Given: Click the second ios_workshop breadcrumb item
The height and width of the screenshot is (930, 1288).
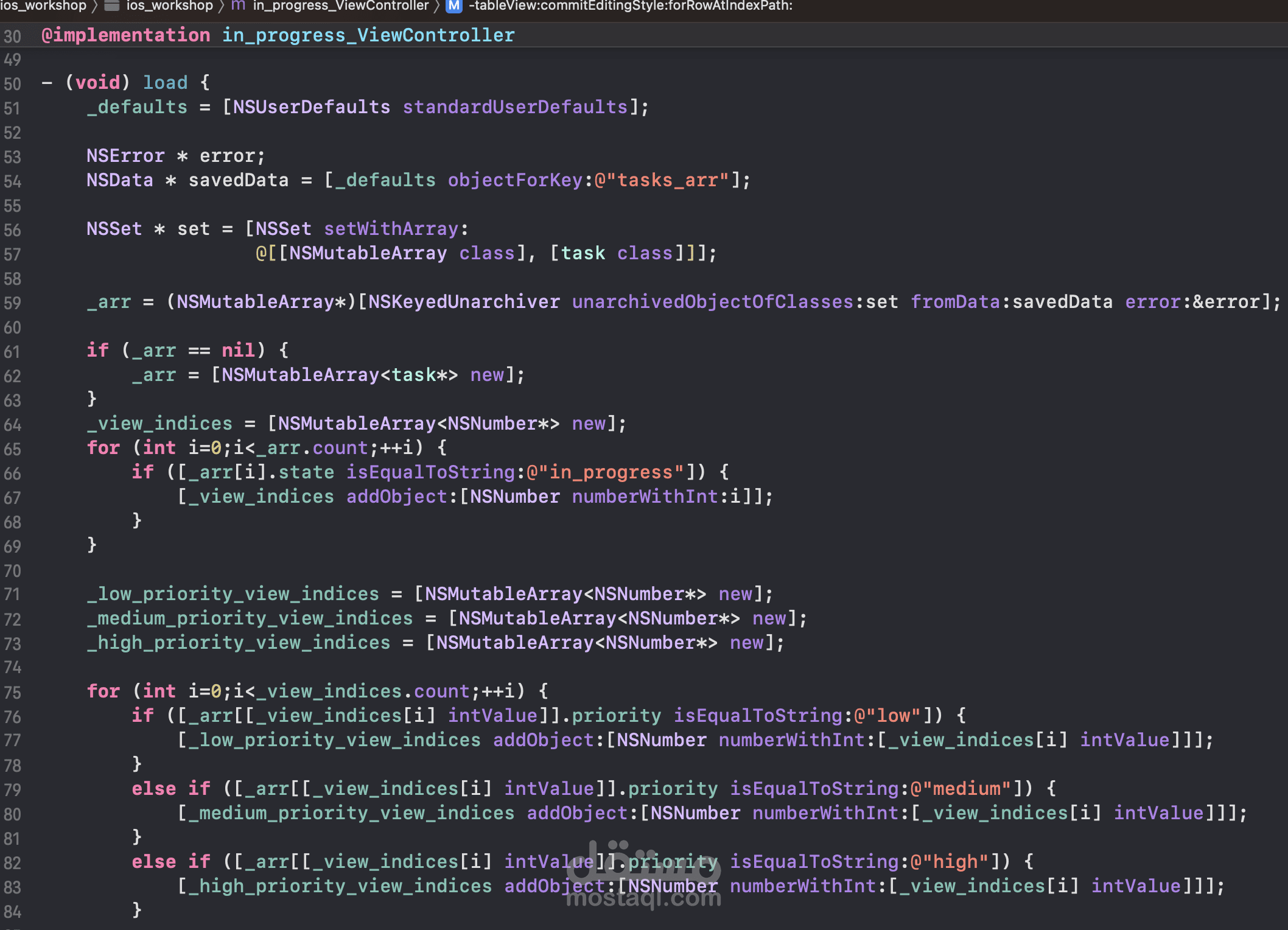Looking at the screenshot, I should click(x=169, y=6).
